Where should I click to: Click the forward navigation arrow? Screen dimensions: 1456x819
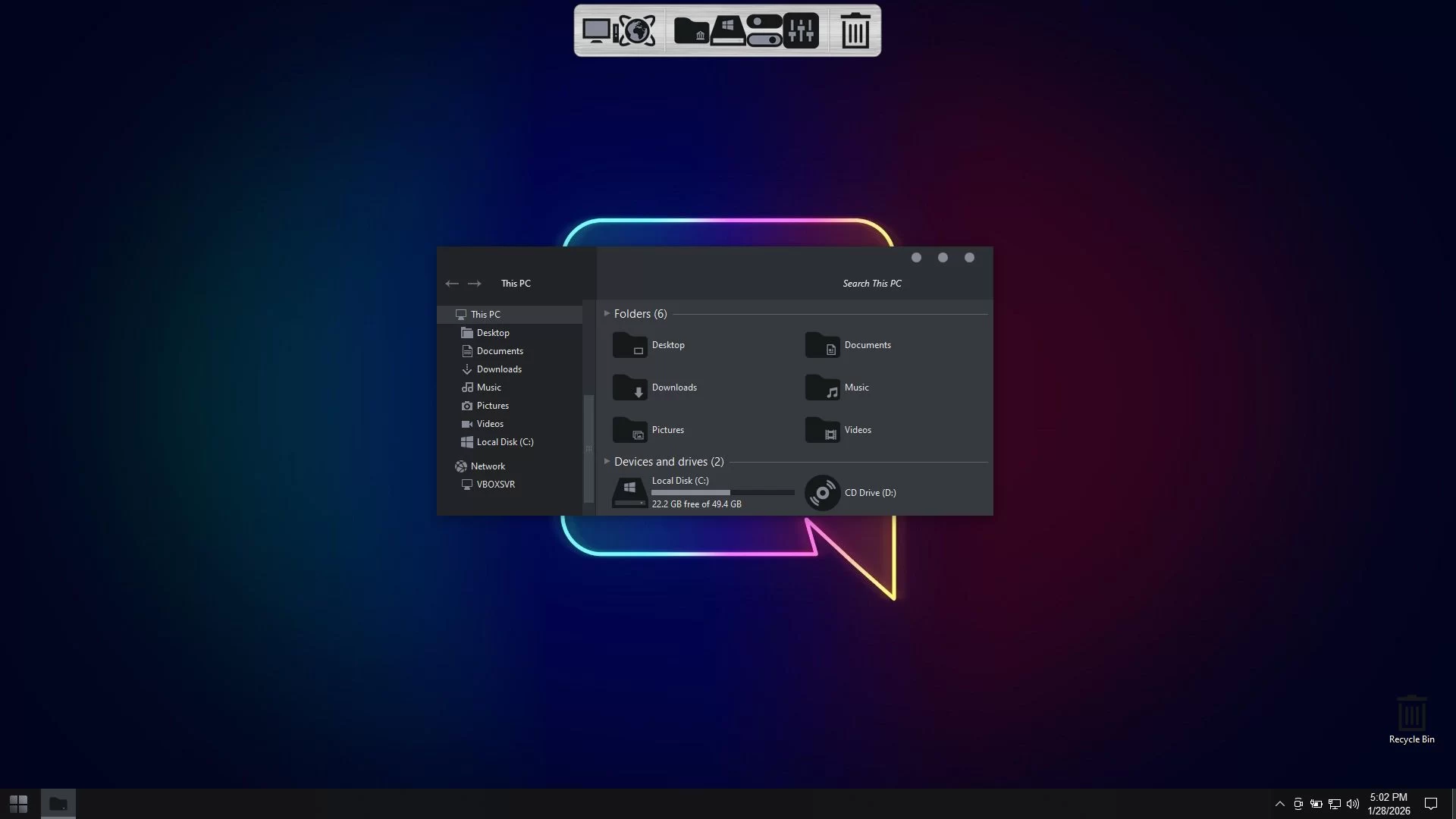(475, 284)
